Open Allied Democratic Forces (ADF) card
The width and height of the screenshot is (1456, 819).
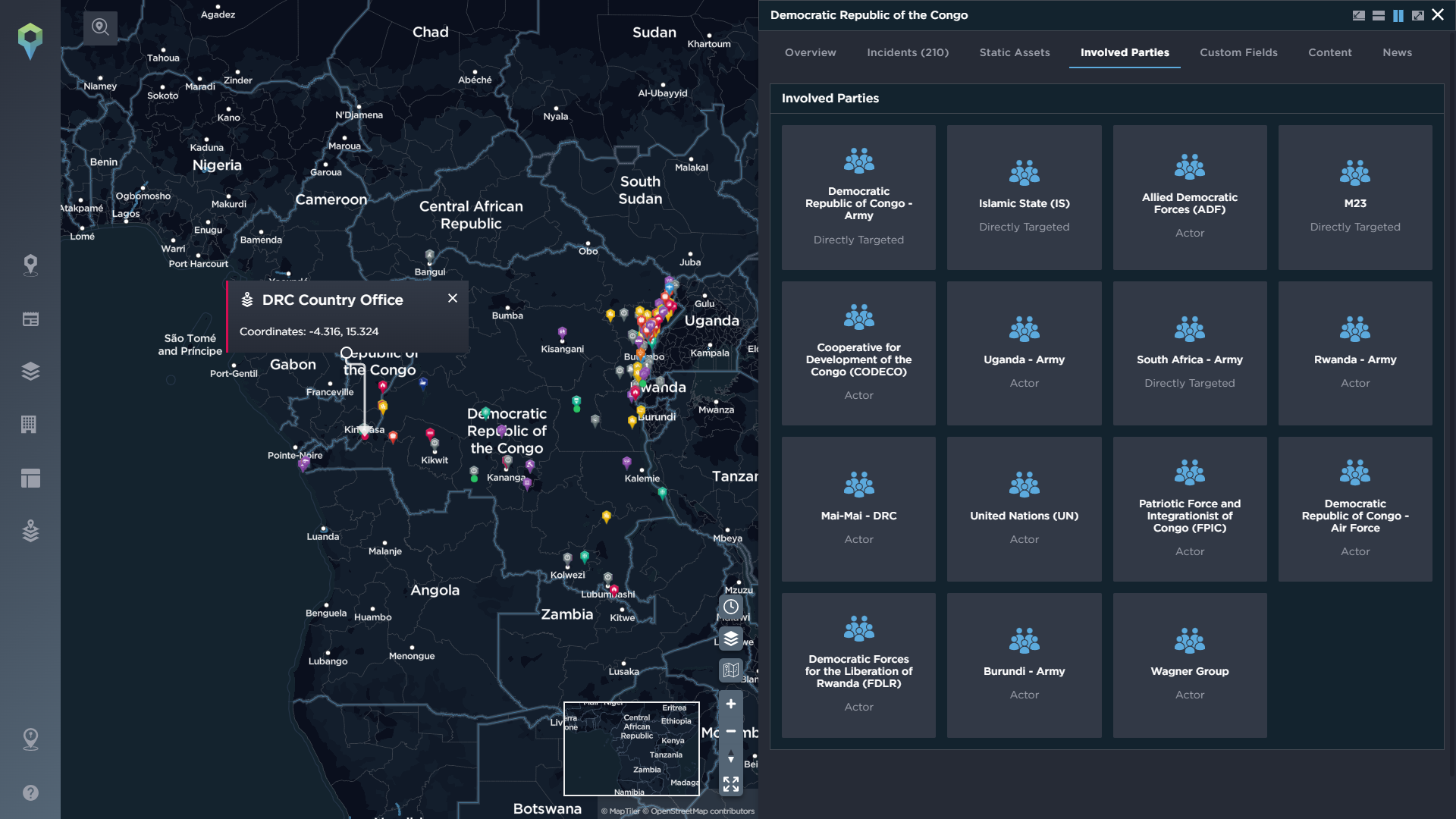pyautogui.click(x=1190, y=197)
